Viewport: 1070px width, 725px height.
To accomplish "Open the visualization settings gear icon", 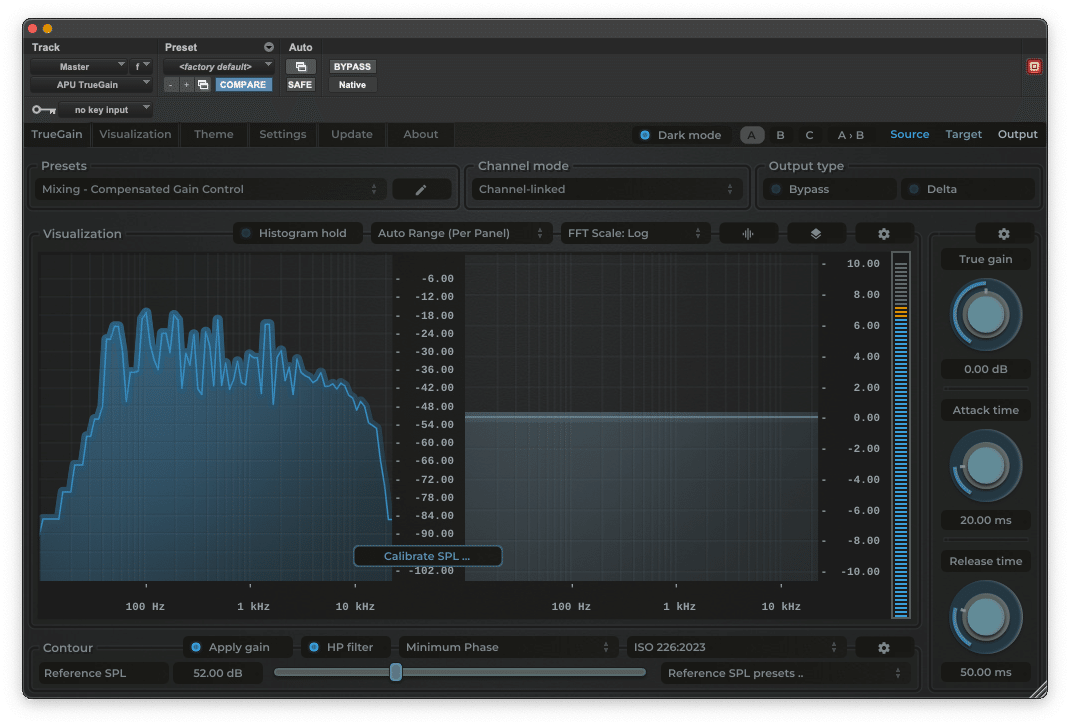I will click(884, 233).
